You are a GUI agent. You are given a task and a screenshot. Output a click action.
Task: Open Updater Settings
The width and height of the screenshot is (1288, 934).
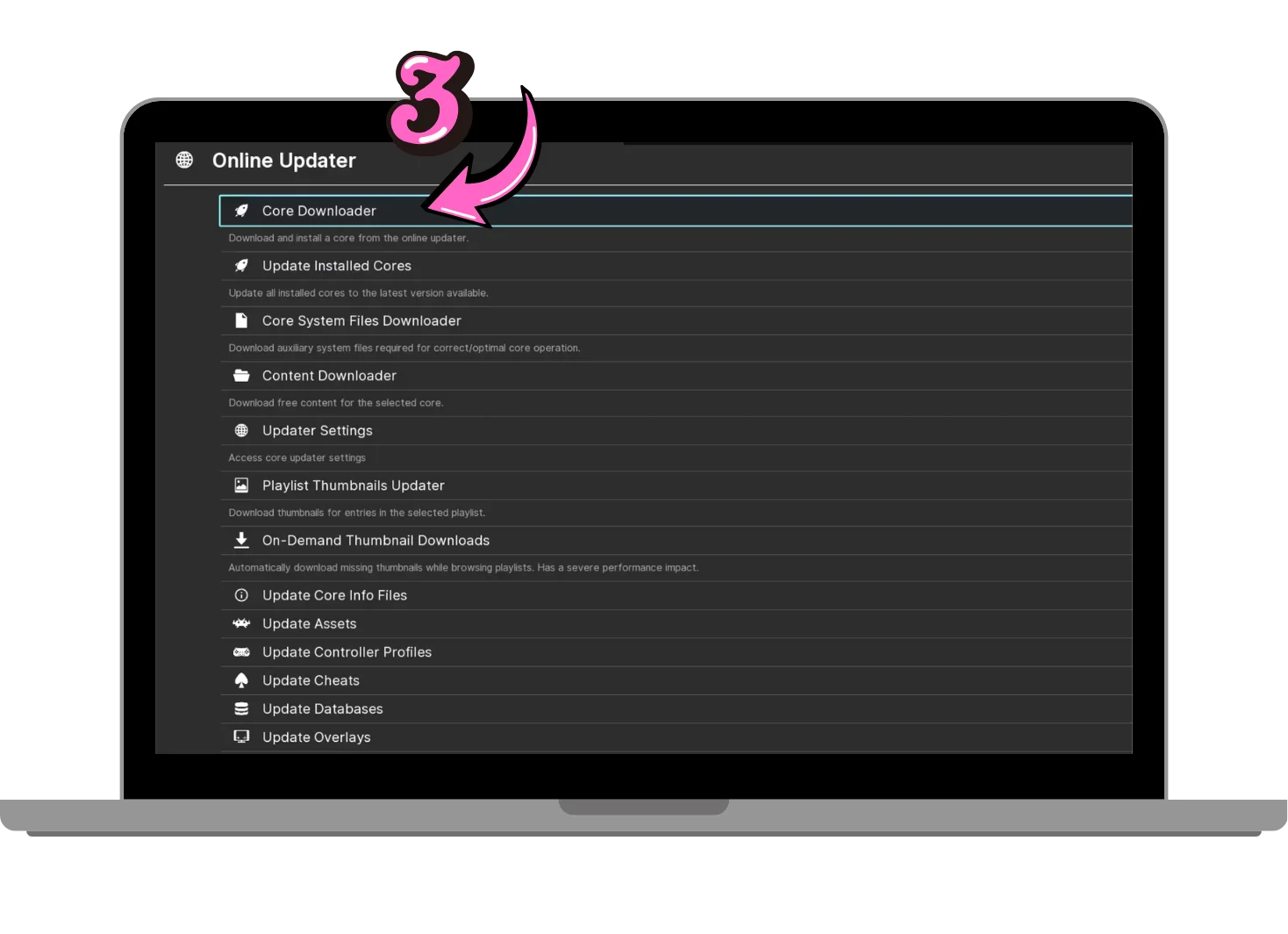(676, 430)
